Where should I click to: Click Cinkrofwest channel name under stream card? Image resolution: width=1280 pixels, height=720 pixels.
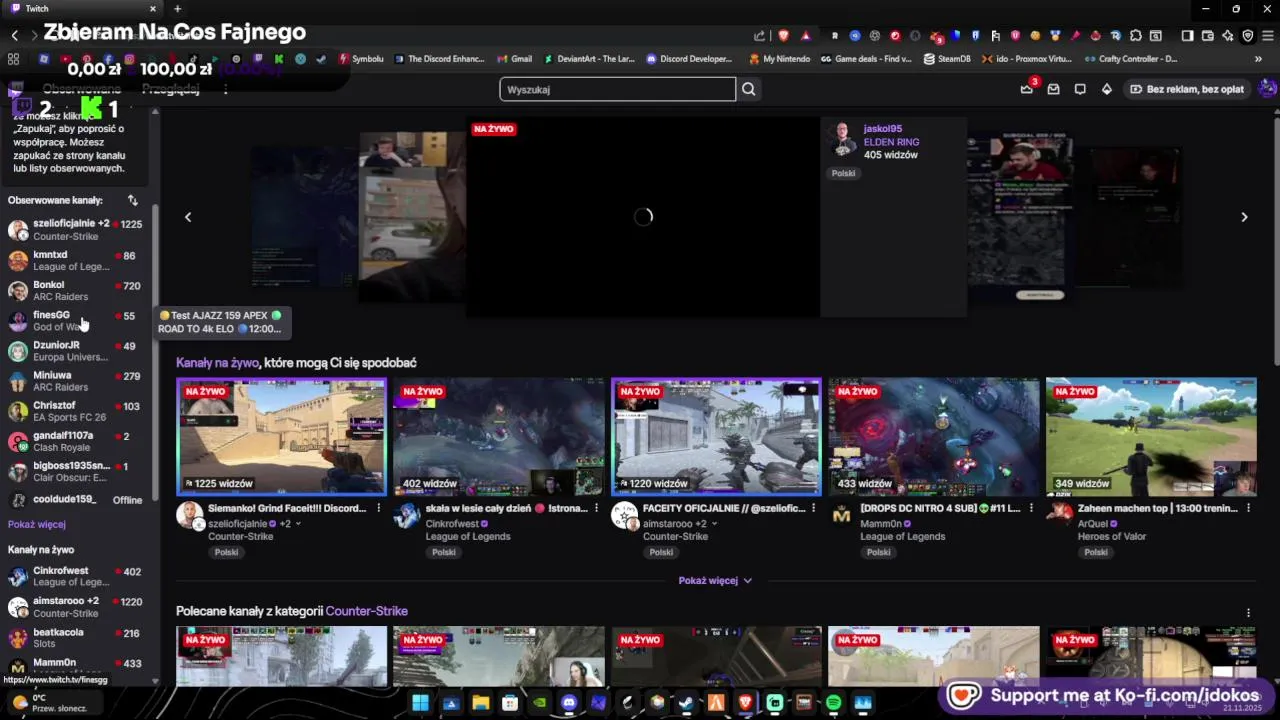[x=452, y=524]
